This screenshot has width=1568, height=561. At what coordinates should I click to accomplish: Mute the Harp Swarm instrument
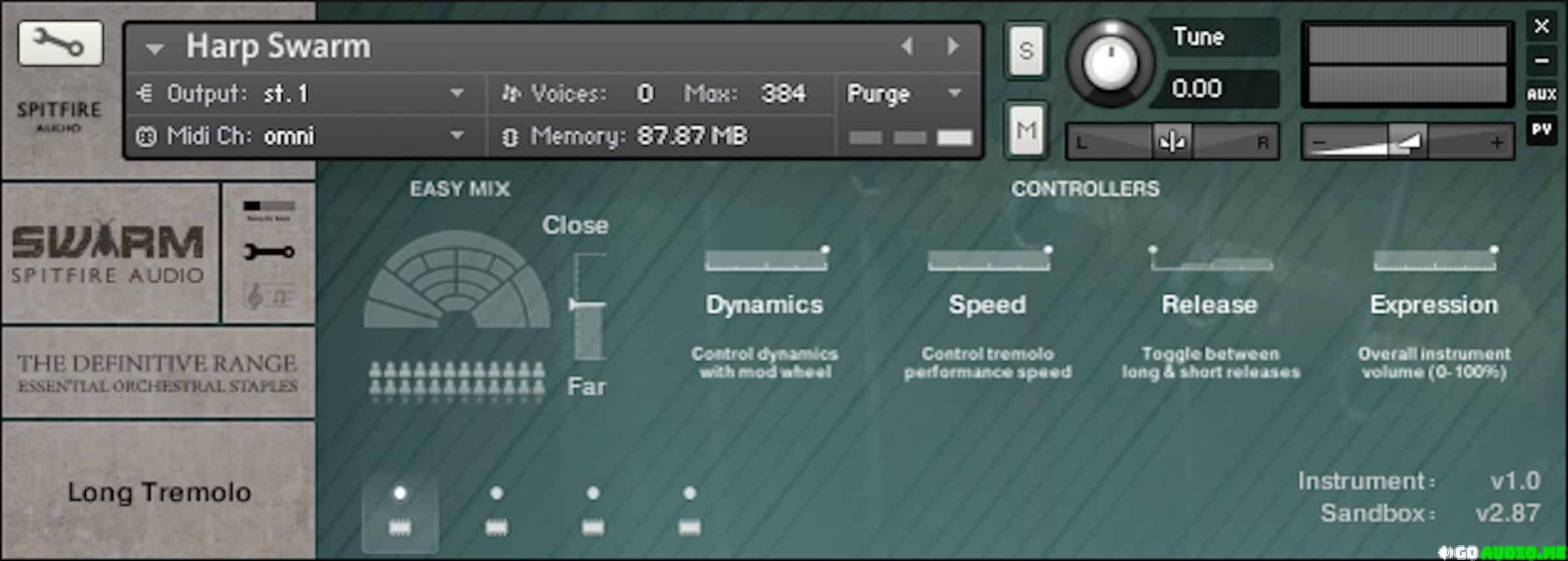[1026, 130]
